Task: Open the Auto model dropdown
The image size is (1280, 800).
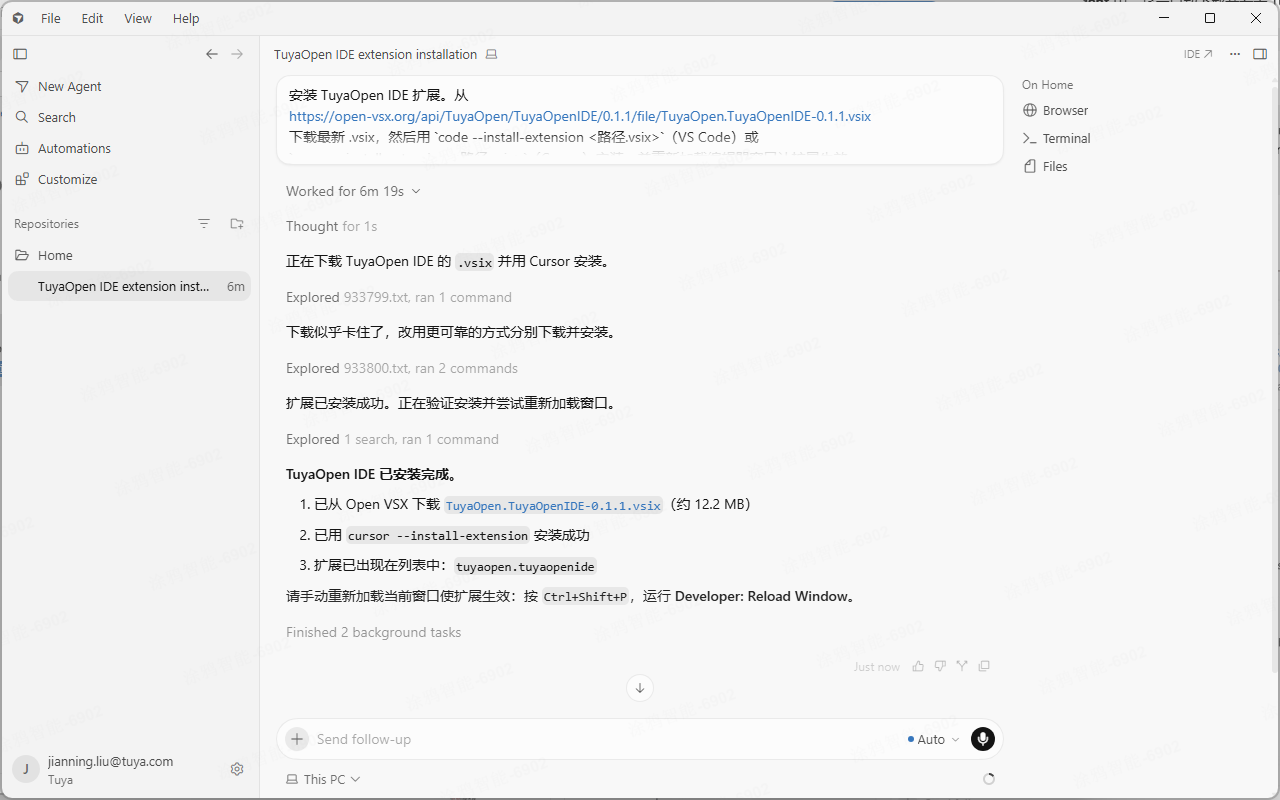Action: coord(933,740)
